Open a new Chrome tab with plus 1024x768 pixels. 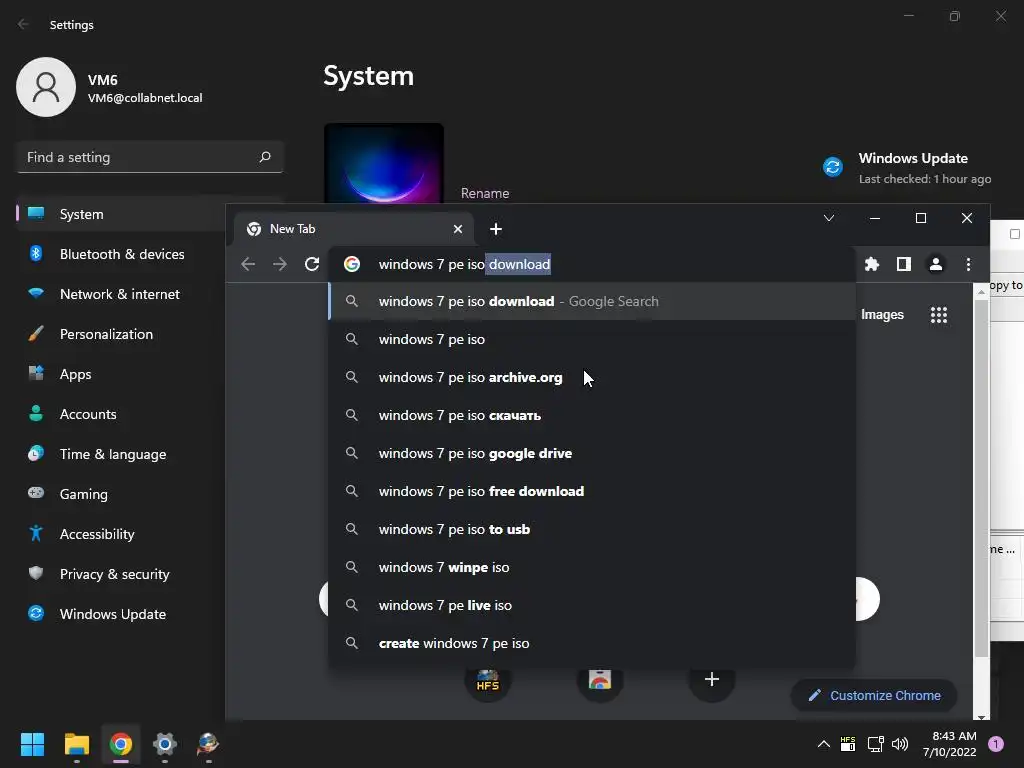tap(496, 229)
